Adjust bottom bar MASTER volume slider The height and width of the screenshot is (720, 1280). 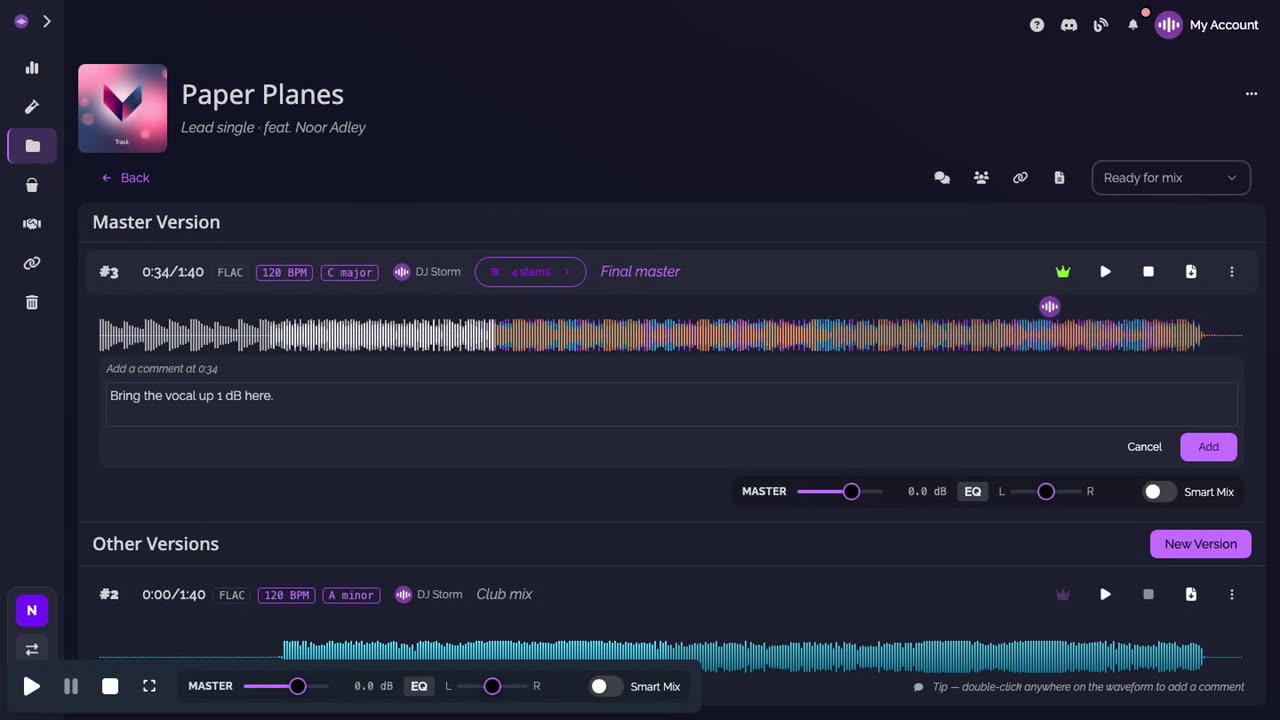point(286,686)
